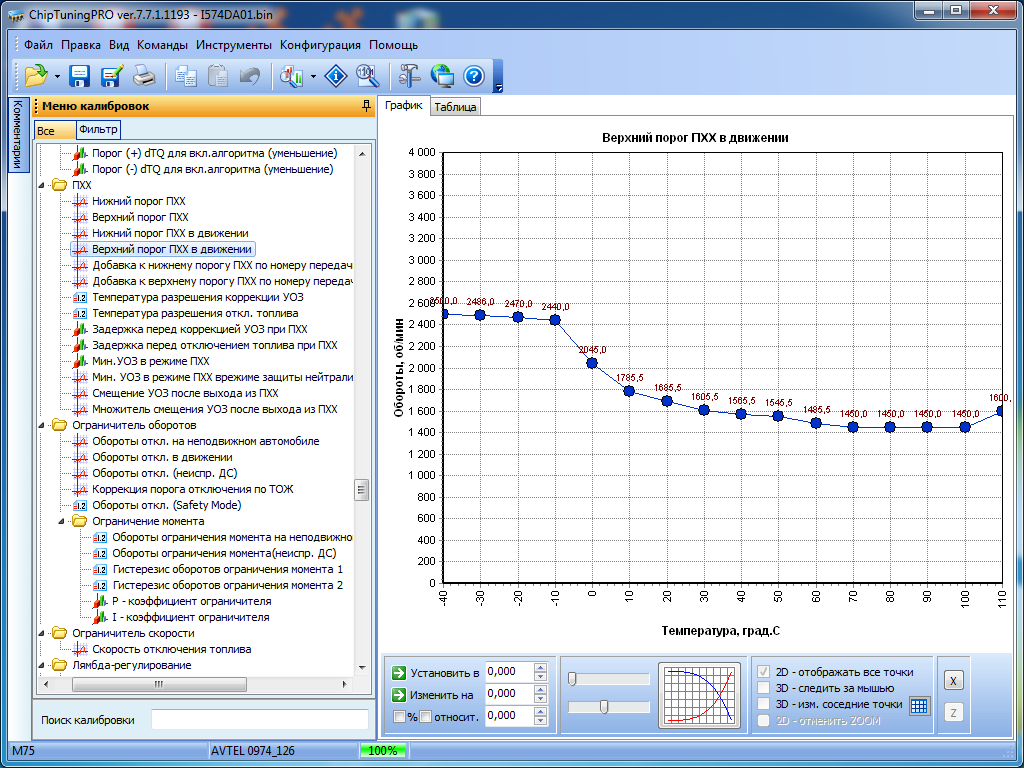Image resolution: width=1024 pixels, height=768 pixels.
Task: Toggle '3D - изм. соседние точки' checkbox
Action: (764, 704)
